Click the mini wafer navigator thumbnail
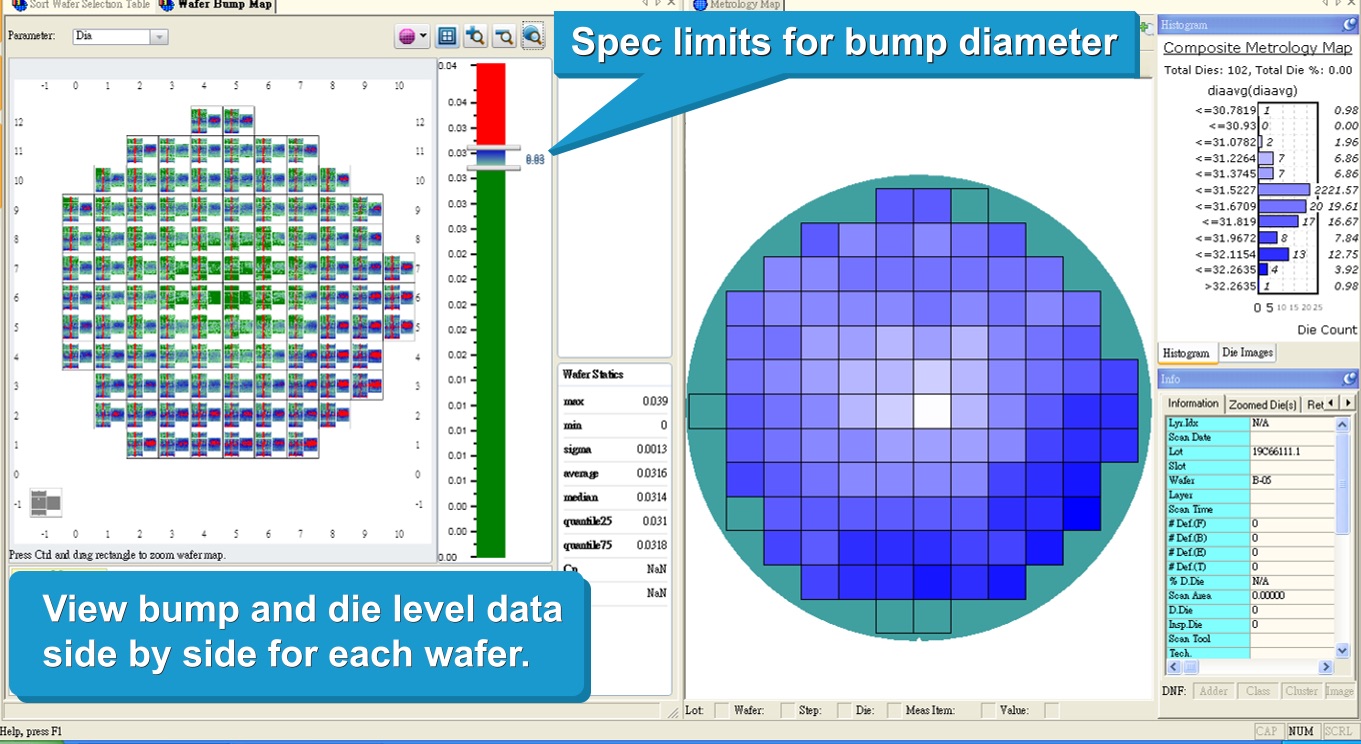The height and width of the screenshot is (744, 1361). tap(45, 502)
